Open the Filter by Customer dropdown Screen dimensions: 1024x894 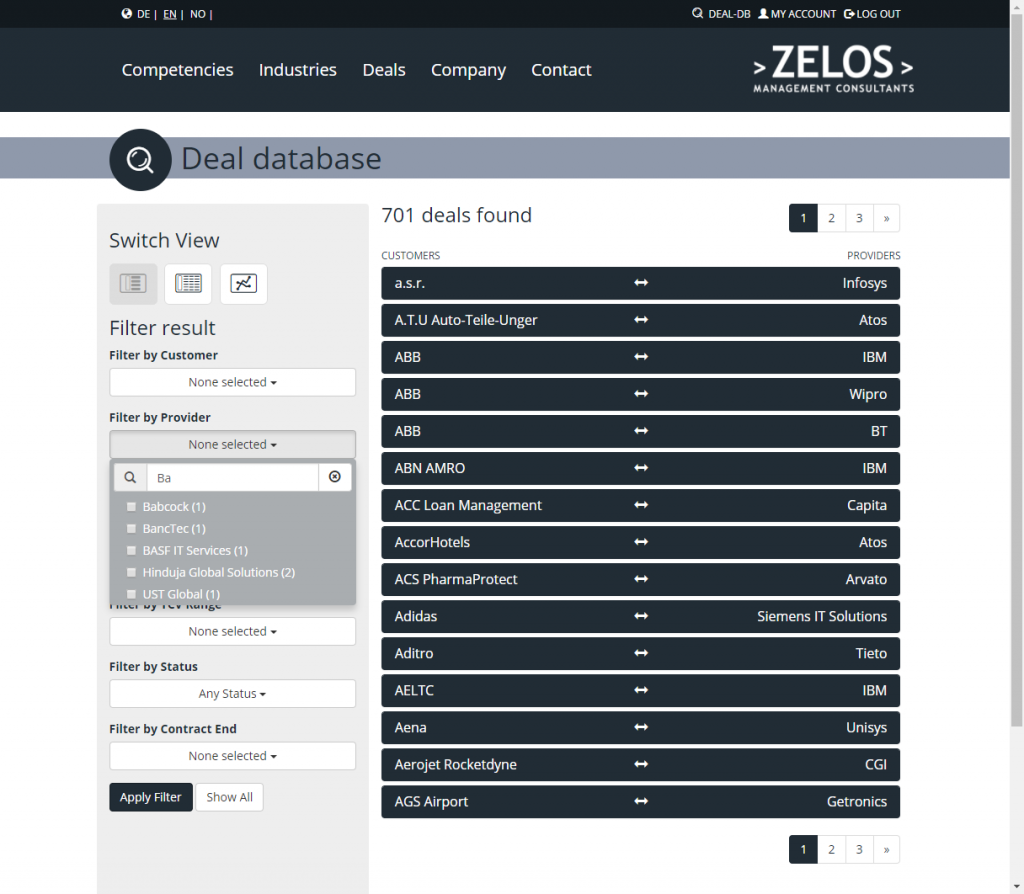(232, 382)
